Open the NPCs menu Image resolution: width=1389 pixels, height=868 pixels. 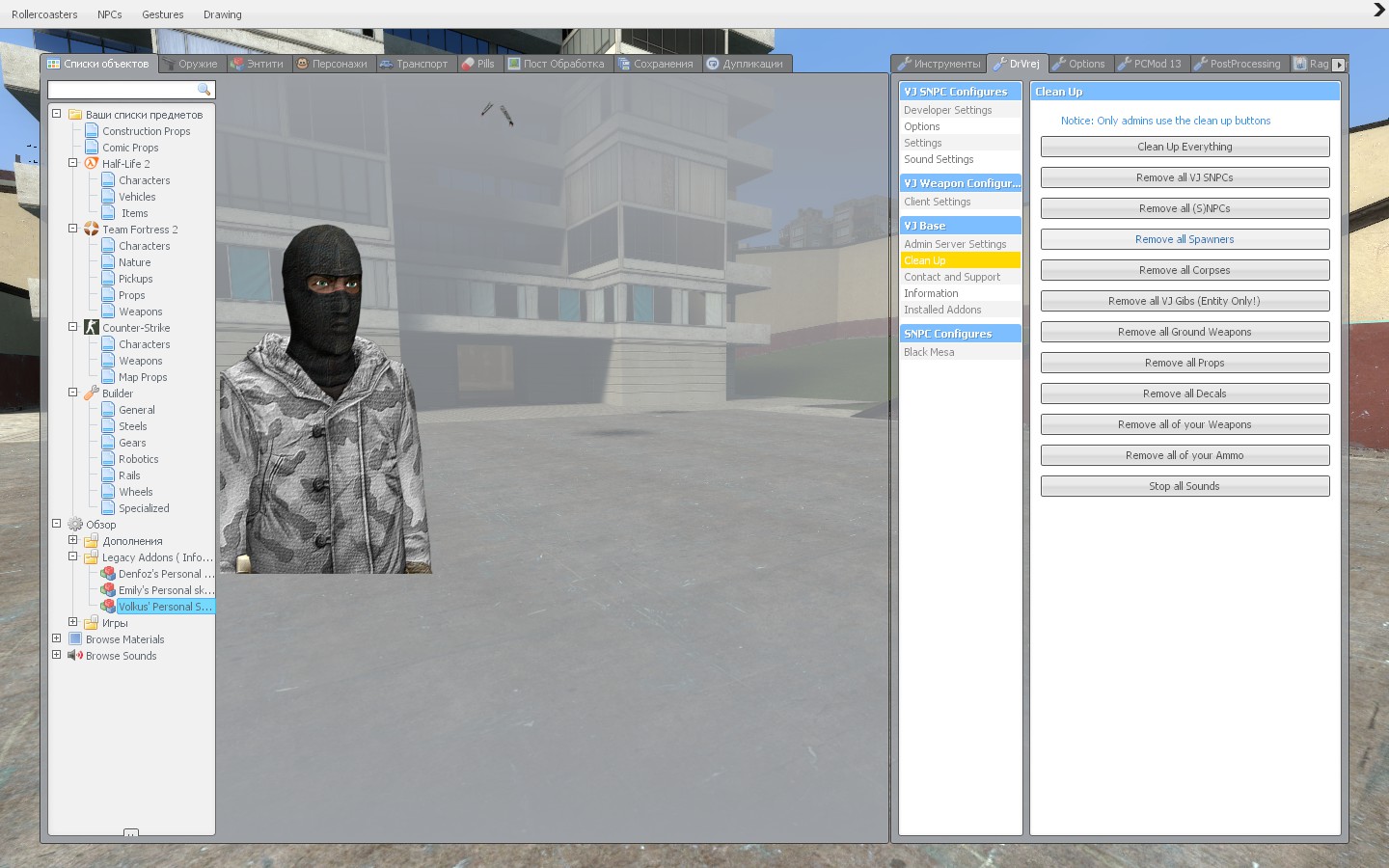coord(110,14)
